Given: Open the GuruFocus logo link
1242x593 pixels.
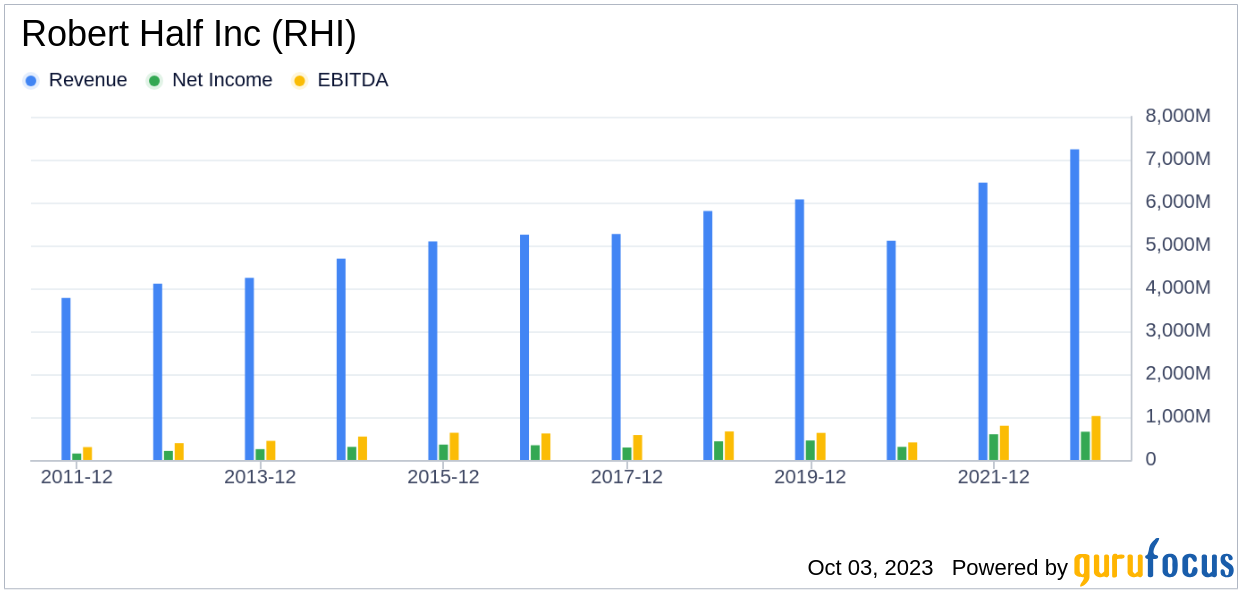Looking at the screenshot, I should point(1154,563).
